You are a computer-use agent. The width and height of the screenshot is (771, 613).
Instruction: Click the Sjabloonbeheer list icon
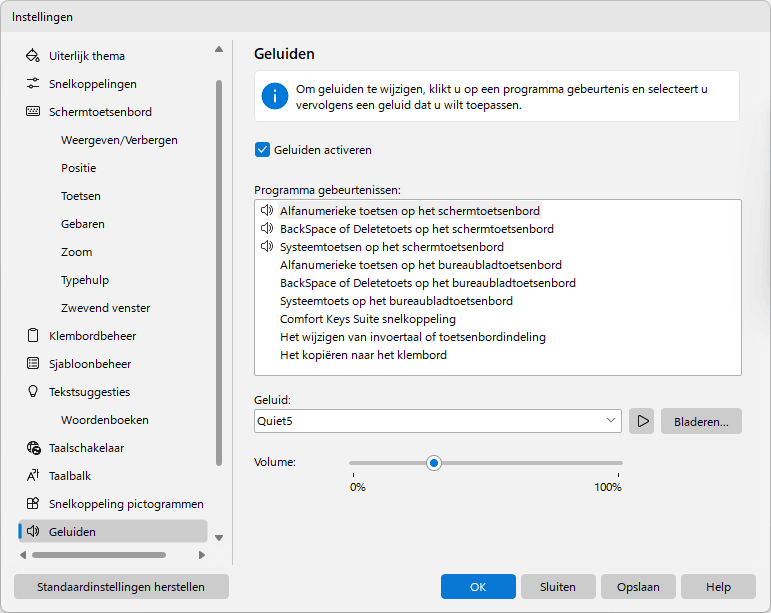click(33, 364)
